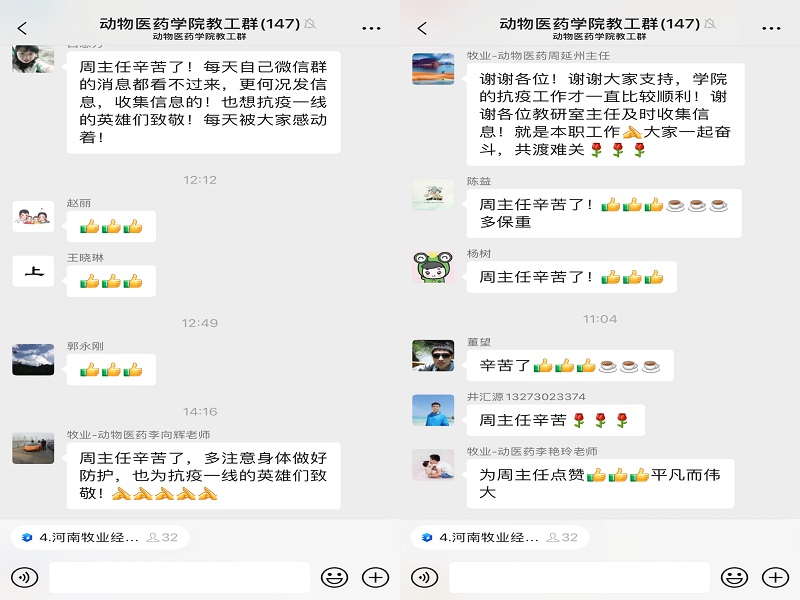Tap 杨树's green frog avatar
The width and height of the screenshot is (800, 600).
pyautogui.click(x=433, y=267)
